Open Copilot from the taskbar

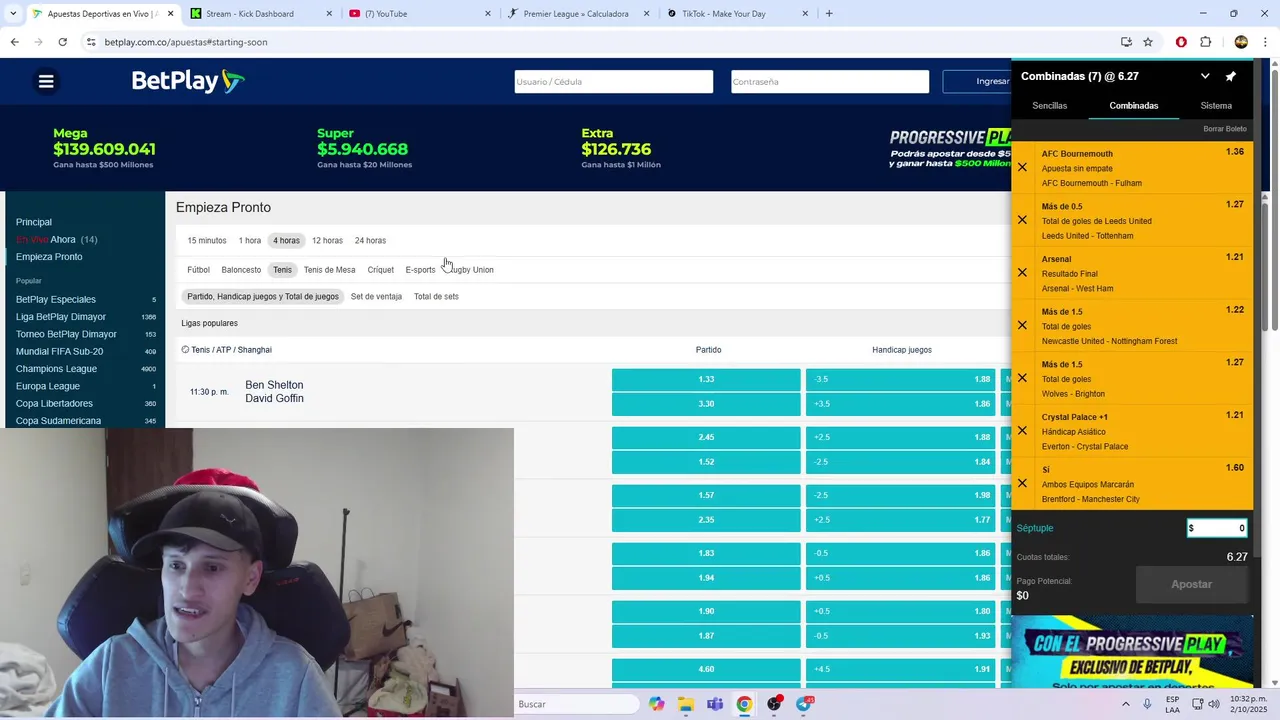656,705
